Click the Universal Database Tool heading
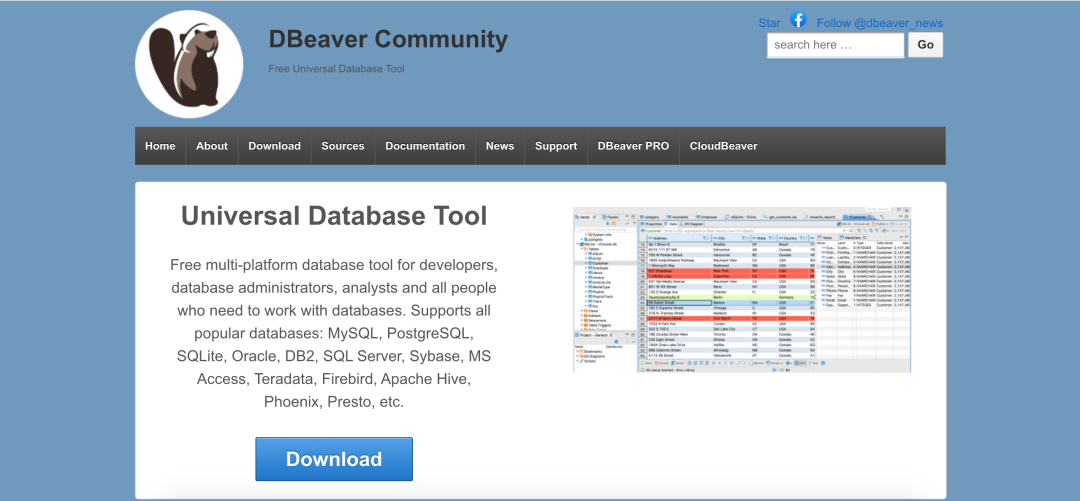Screen dimensions: 1080x501 pos(334,215)
